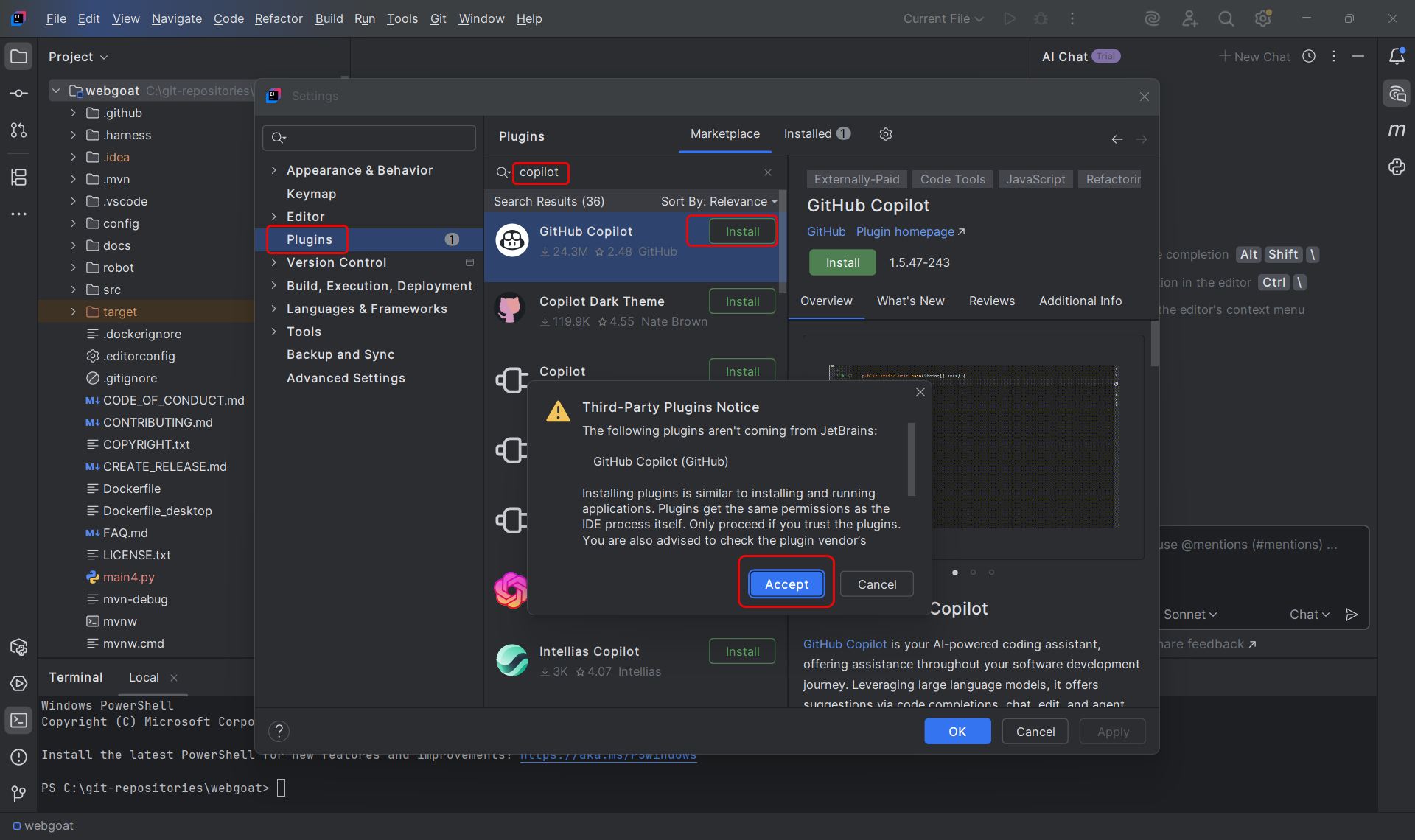This screenshot has width=1415, height=840.
Task: Open the Git tool window icon
Action: pyautogui.click(x=19, y=794)
